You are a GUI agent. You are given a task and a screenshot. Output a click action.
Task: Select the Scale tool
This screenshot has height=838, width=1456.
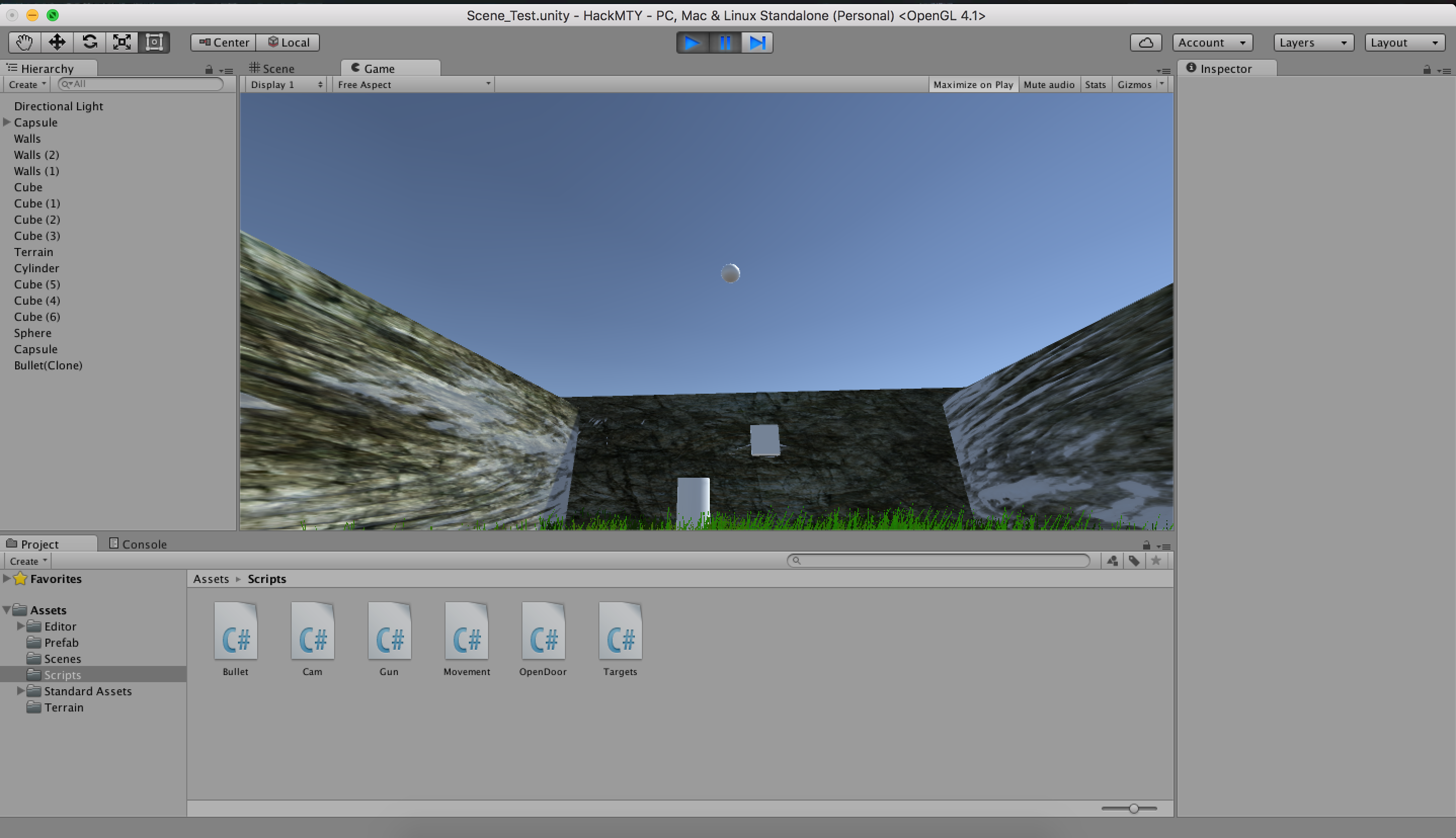(122, 42)
